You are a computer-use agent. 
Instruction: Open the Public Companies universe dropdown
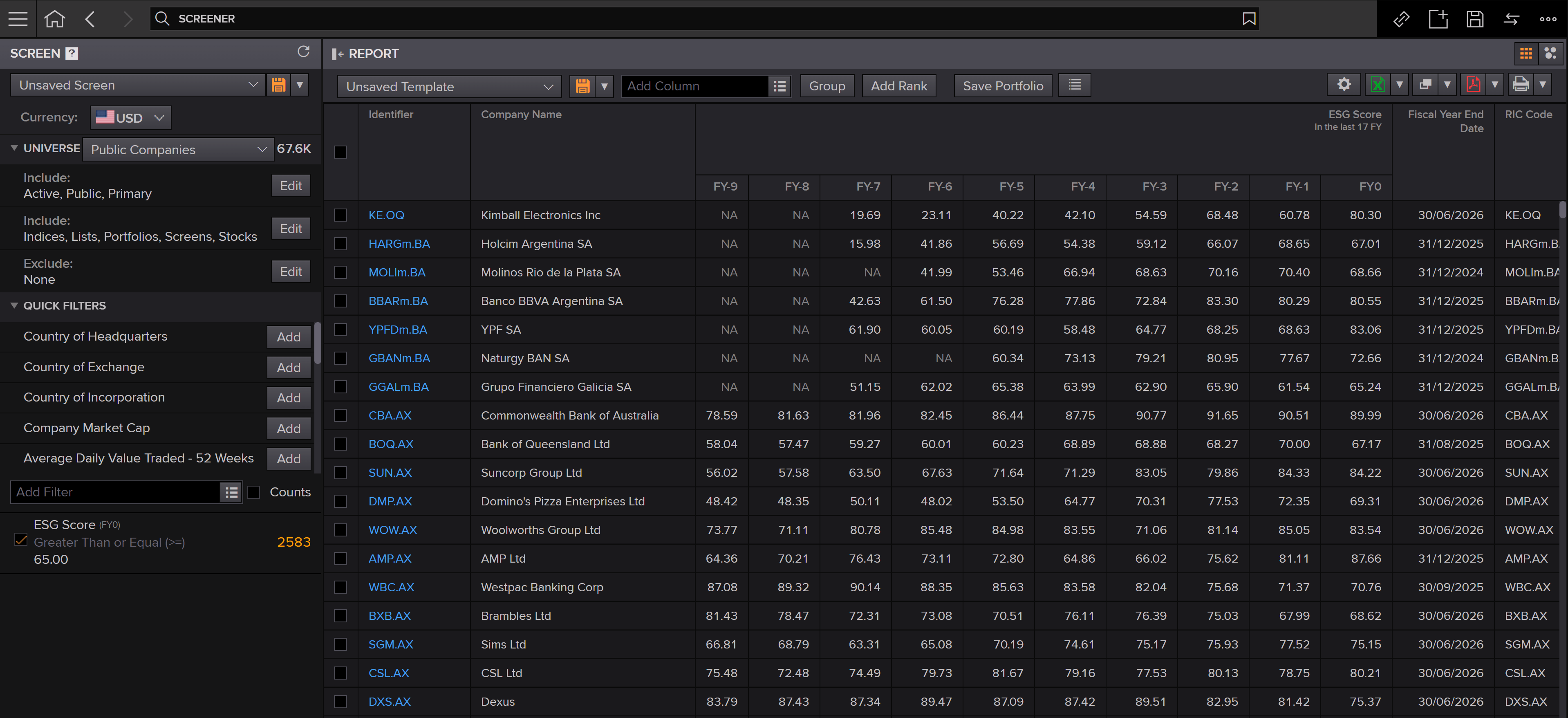coord(178,149)
